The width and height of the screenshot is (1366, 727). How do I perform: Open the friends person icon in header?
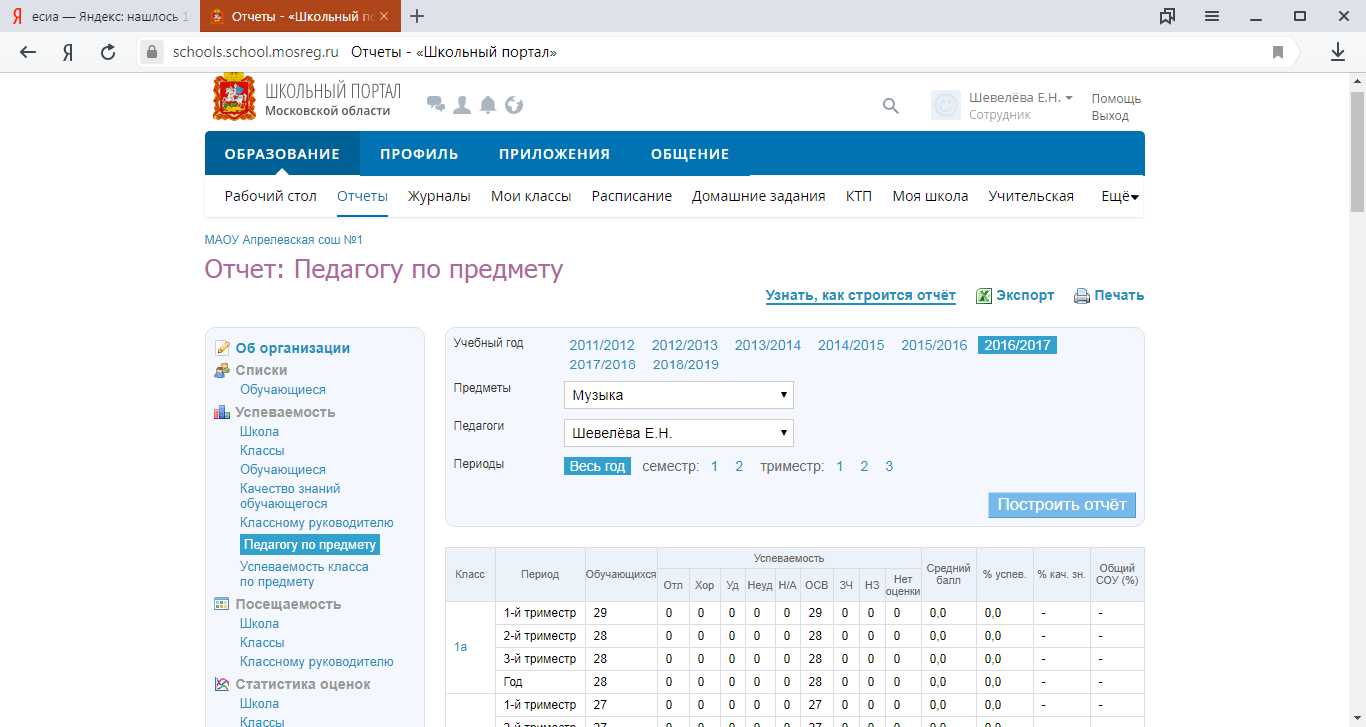pyautogui.click(x=462, y=104)
